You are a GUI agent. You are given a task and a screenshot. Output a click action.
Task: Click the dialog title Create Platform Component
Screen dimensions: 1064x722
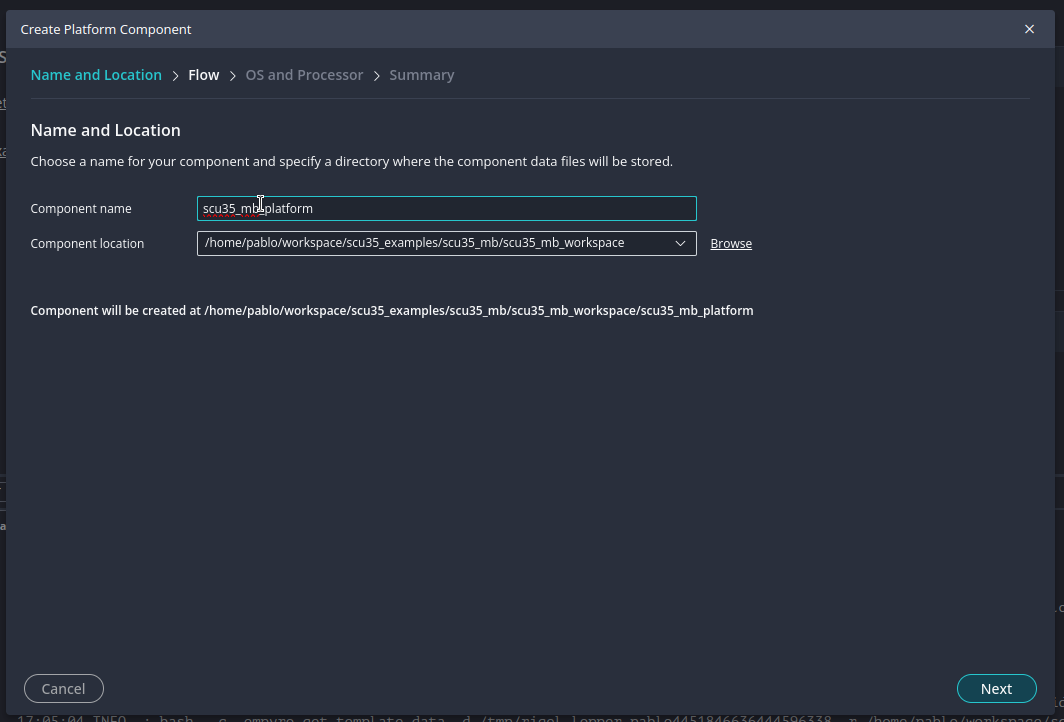coord(105,29)
